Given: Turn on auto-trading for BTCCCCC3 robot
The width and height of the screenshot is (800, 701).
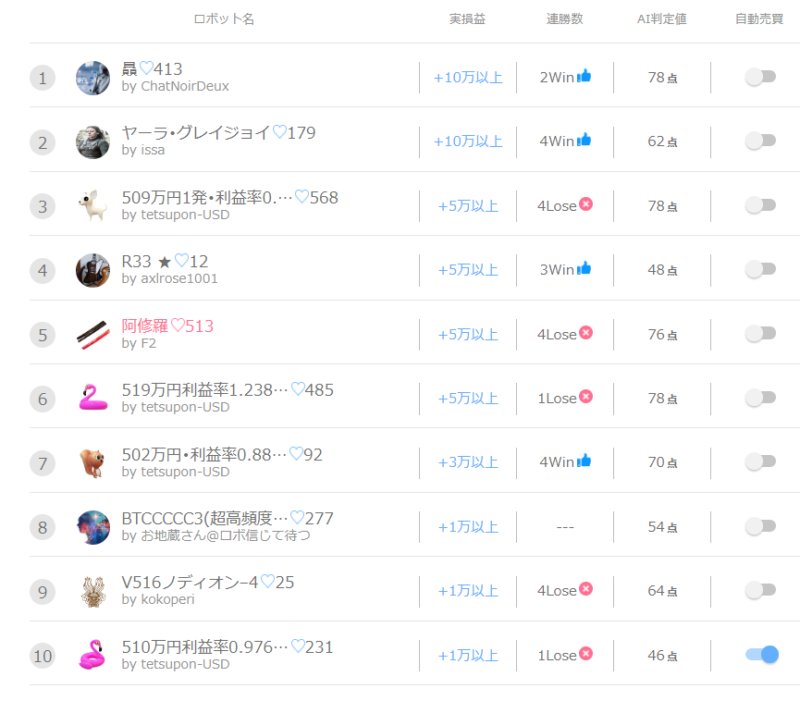Looking at the screenshot, I should (x=760, y=526).
